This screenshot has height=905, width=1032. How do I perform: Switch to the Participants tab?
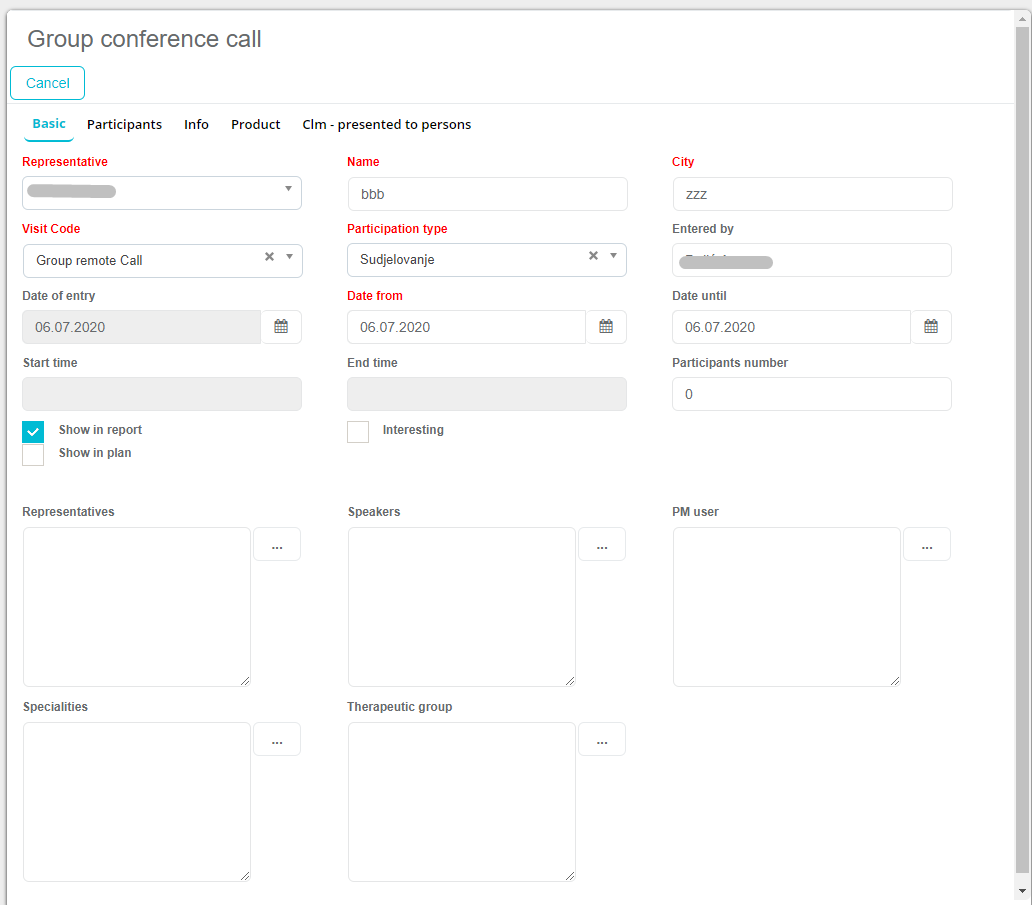[124, 125]
